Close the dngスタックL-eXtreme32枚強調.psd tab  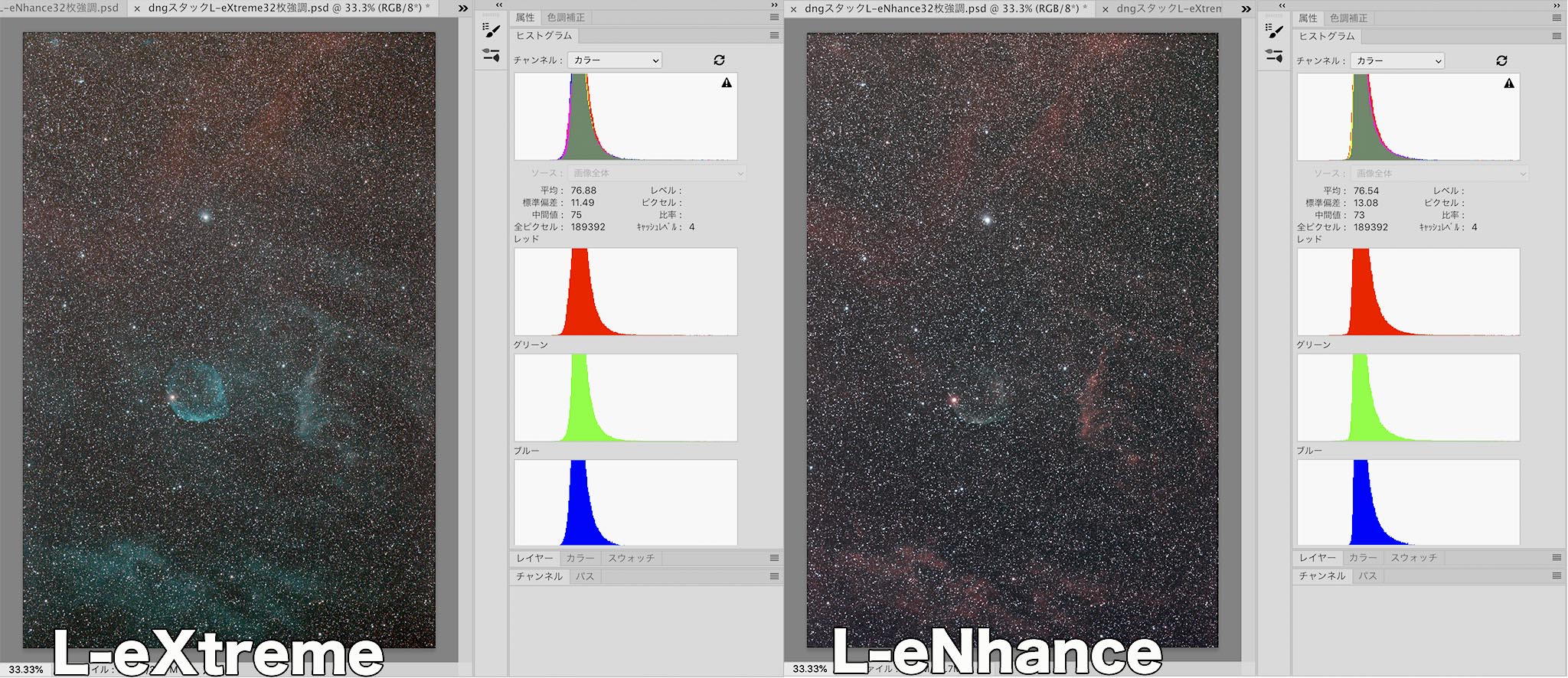point(137,8)
